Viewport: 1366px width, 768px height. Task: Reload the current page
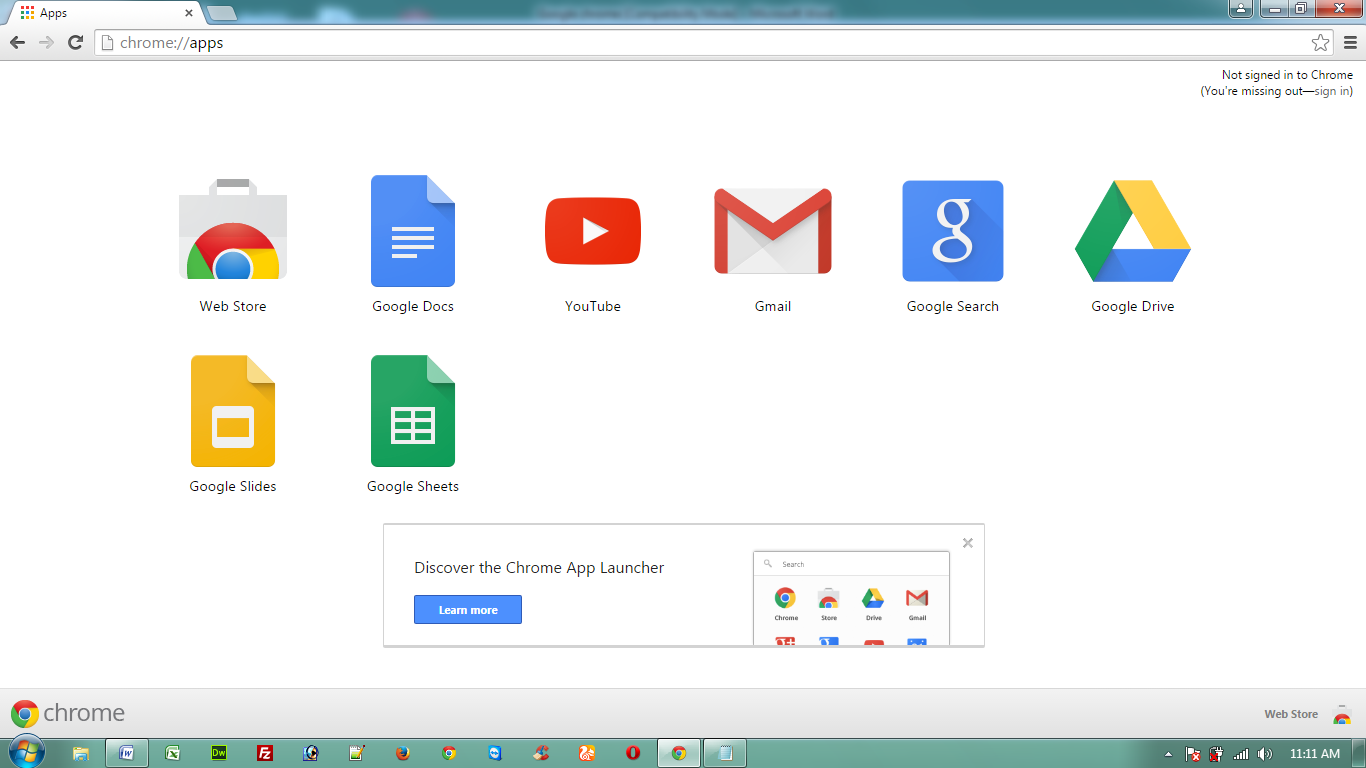pos(75,42)
